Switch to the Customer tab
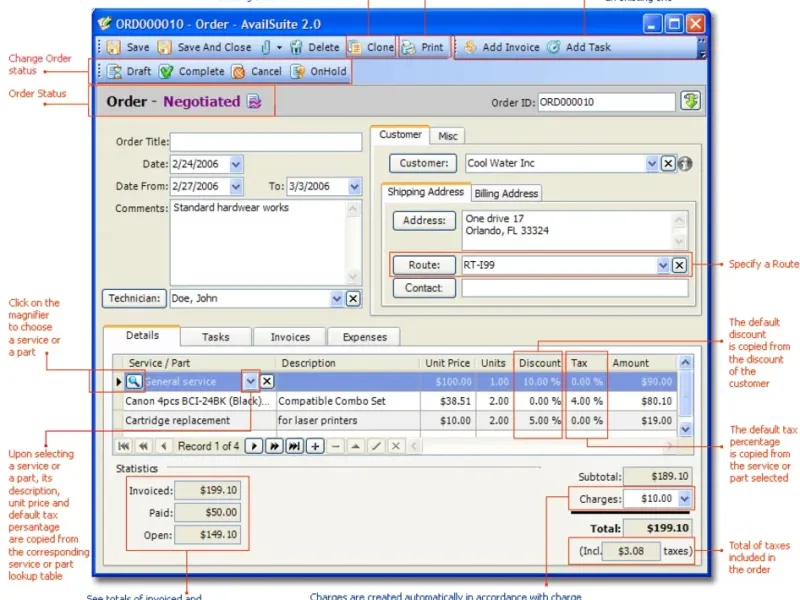 tap(400, 135)
